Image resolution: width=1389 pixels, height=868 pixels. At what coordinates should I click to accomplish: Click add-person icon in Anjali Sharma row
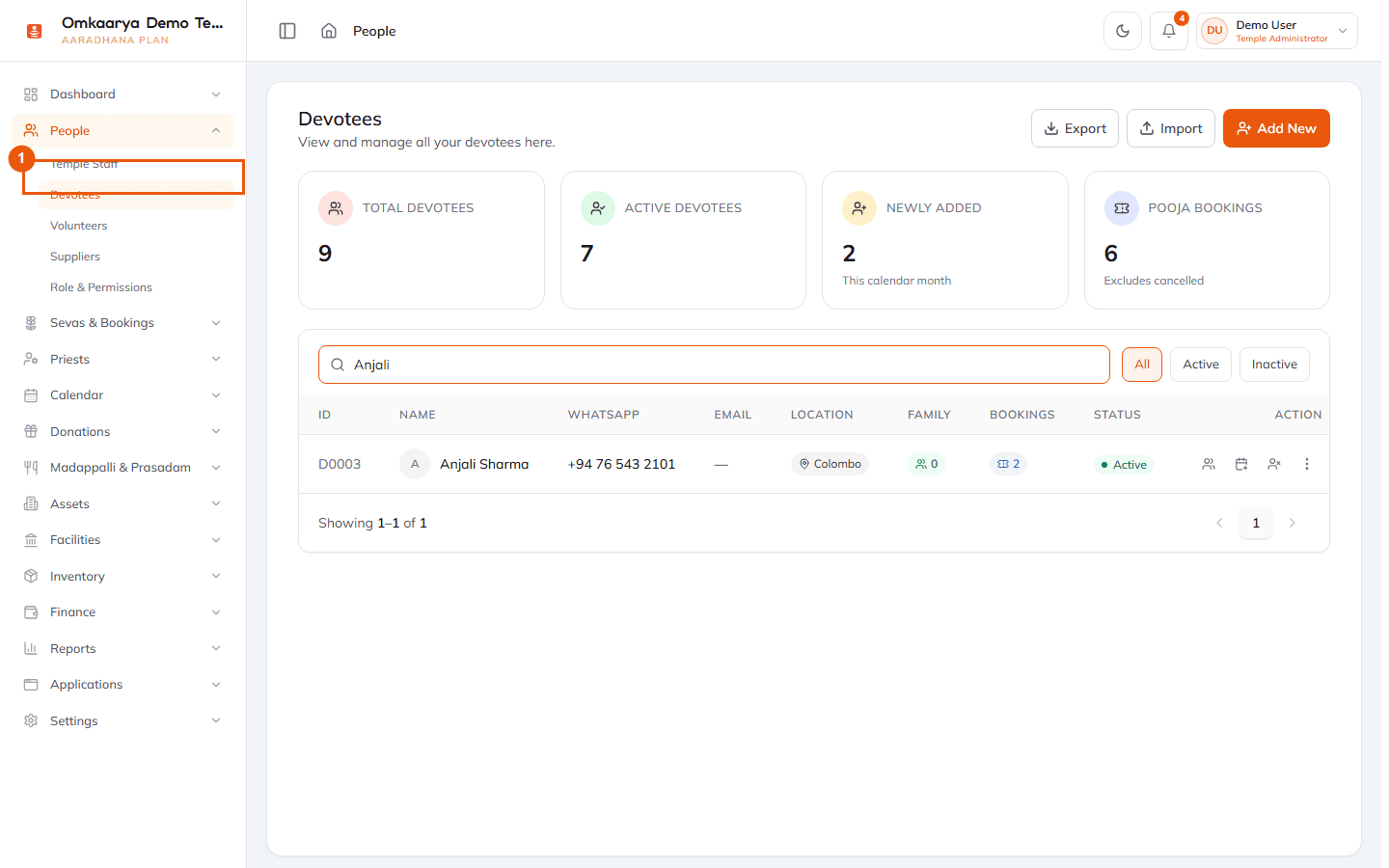pyautogui.click(x=1274, y=464)
